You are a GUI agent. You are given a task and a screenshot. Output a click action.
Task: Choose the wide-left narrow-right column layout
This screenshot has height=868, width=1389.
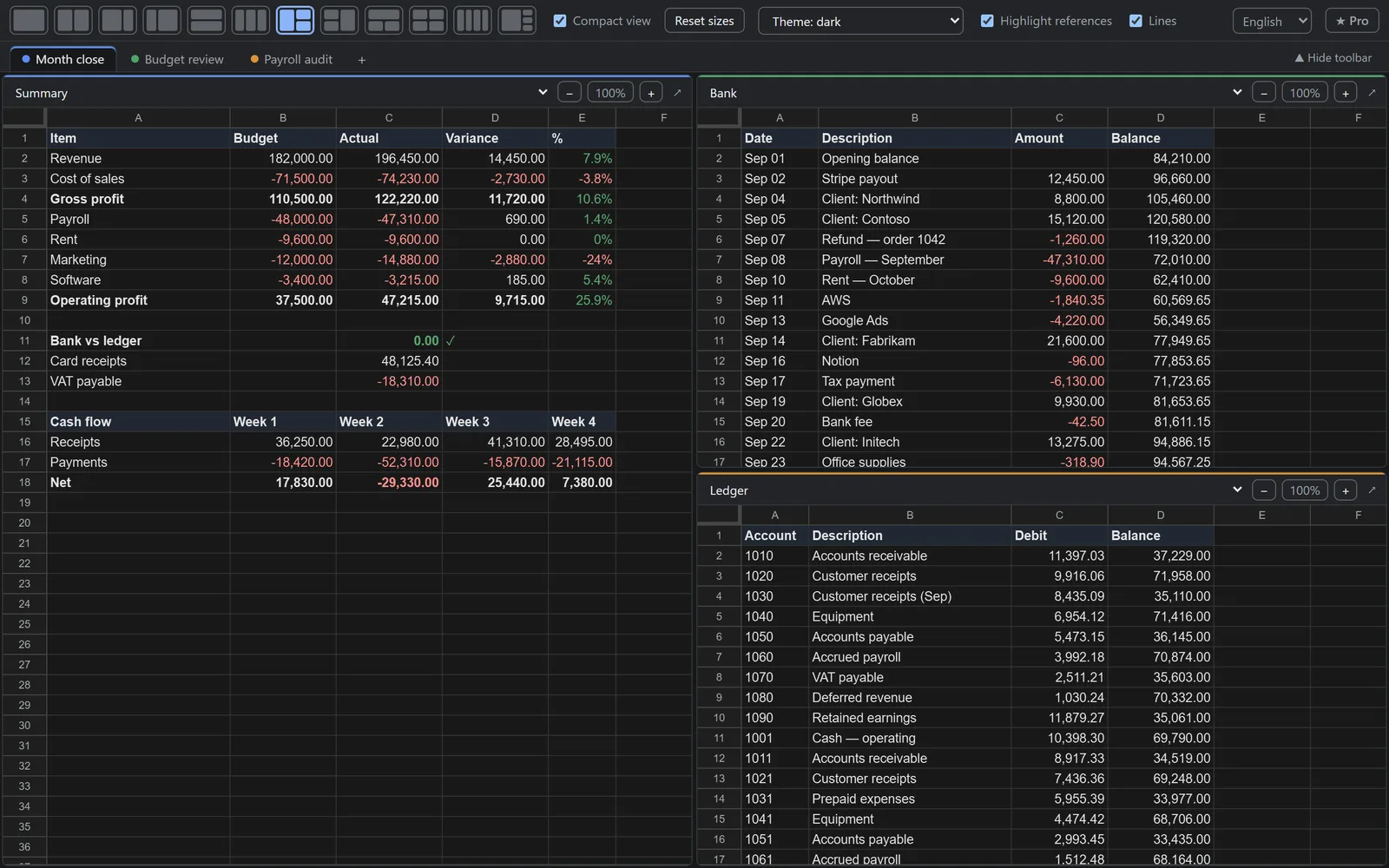(117, 20)
